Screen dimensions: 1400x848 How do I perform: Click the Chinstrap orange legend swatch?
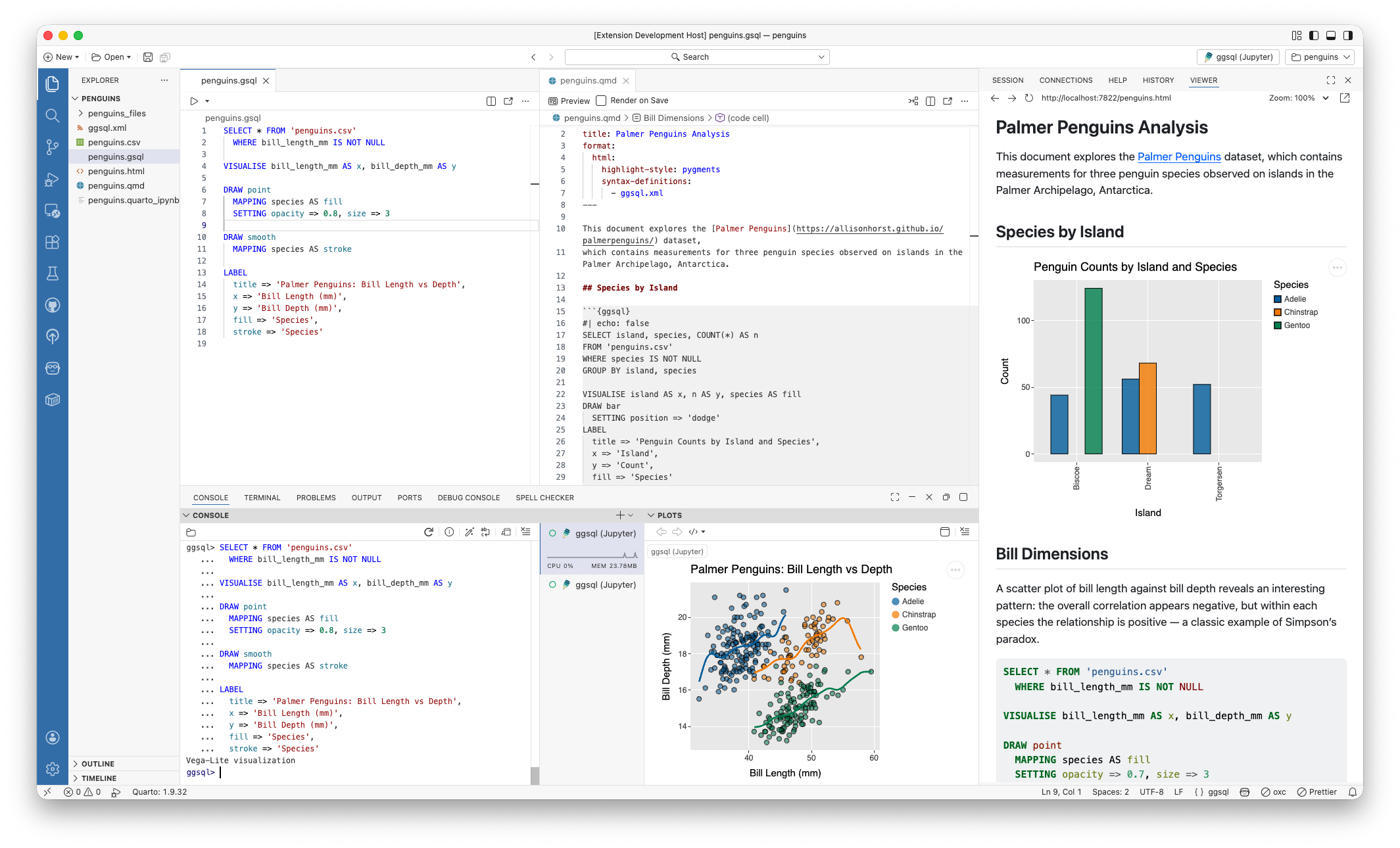(1278, 312)
